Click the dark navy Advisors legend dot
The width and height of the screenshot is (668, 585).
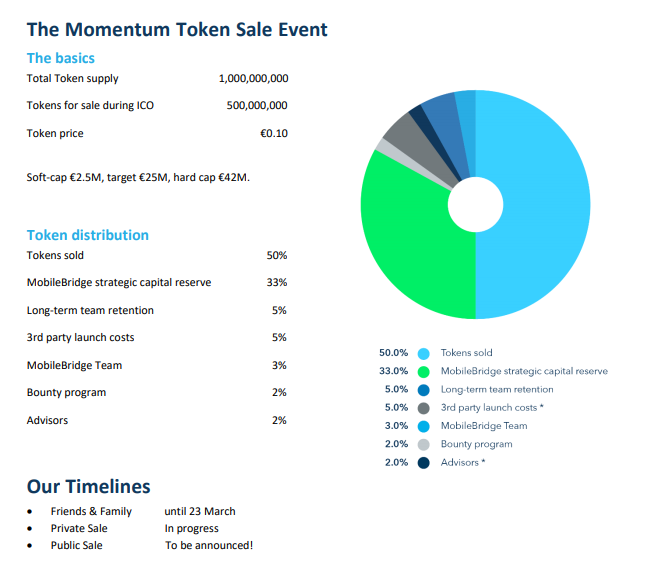423,463
